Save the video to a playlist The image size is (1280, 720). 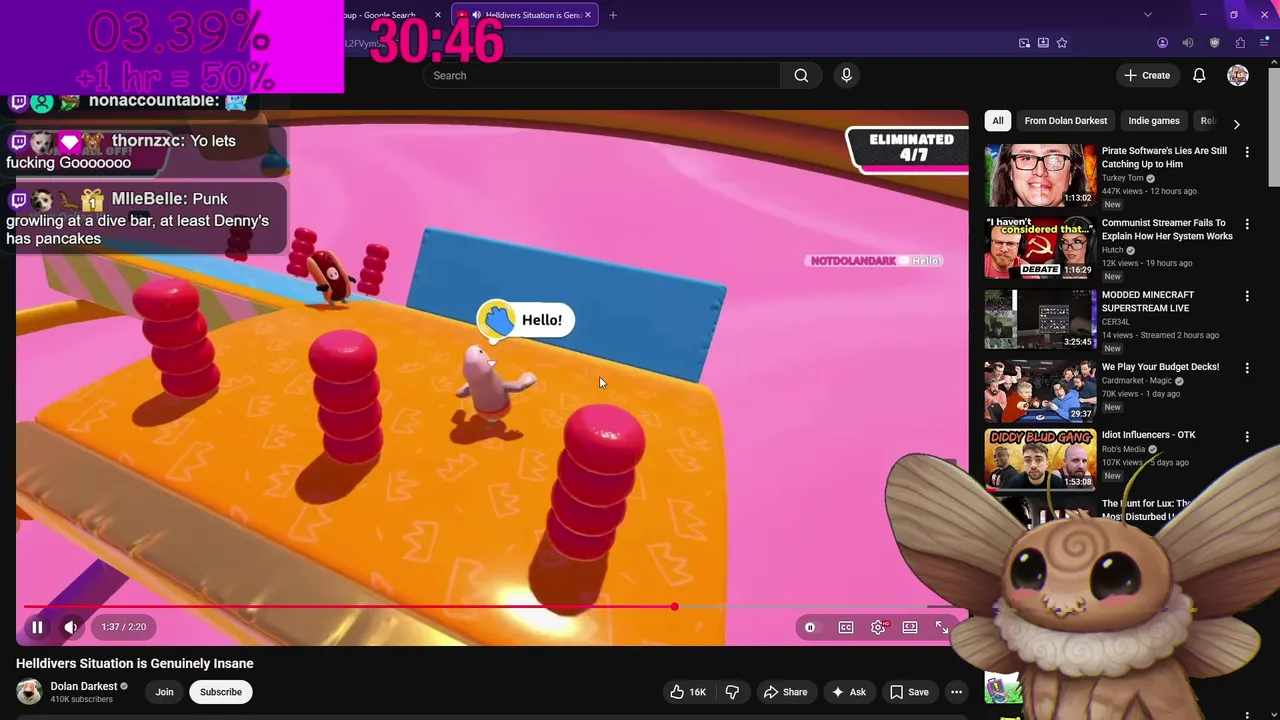coord(909,692)
